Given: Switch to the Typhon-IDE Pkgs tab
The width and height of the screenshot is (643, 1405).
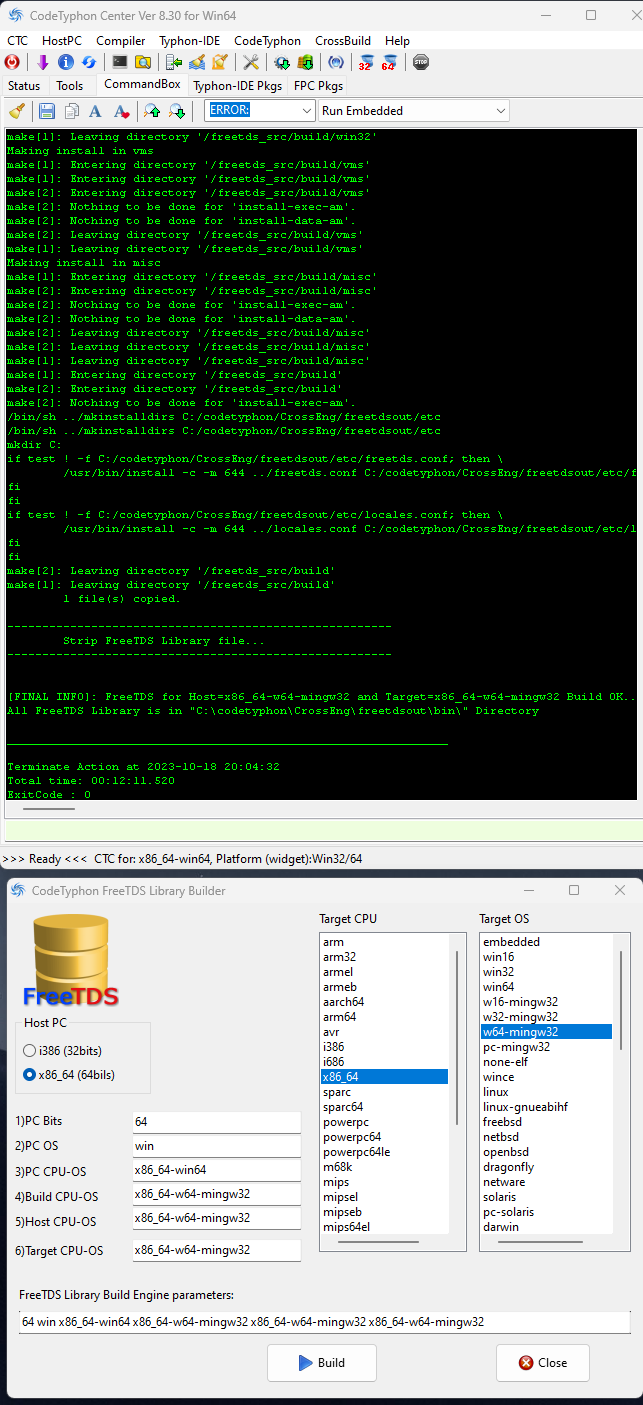Looking at the screenshot, I should point(238,86).
